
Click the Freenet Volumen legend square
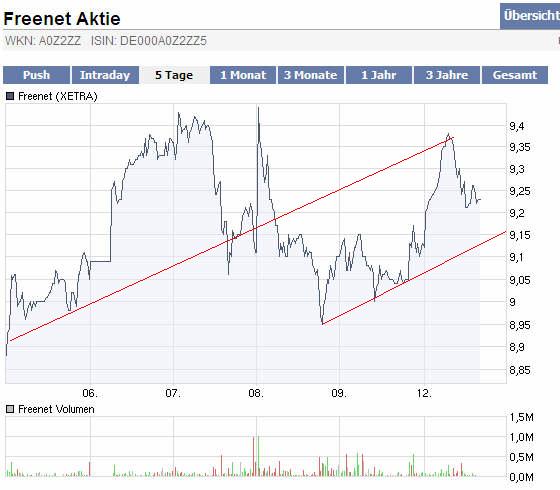[10, 409]
